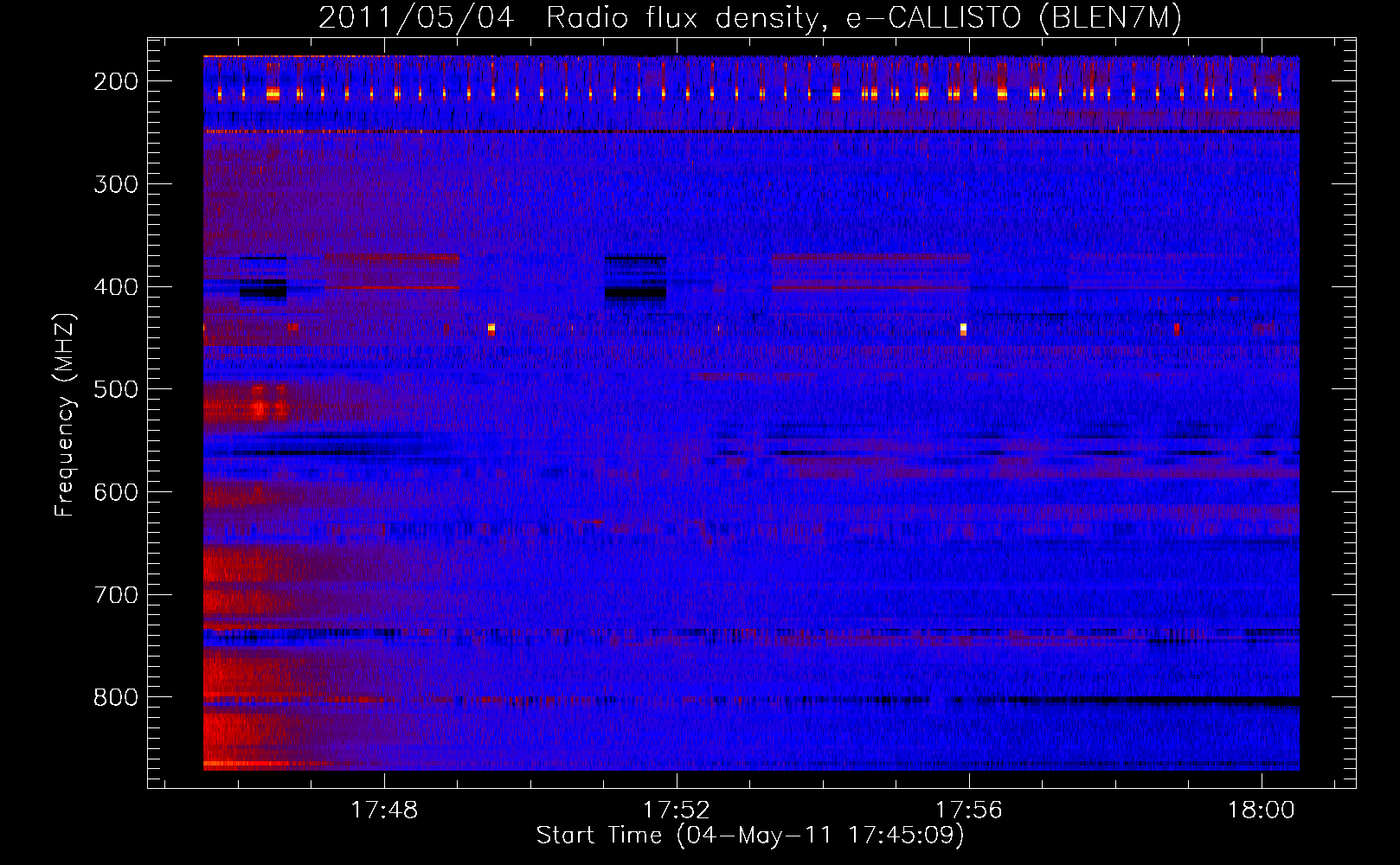
Task: Click the 500 frequency tick label
Action: [x=116, y=389]
